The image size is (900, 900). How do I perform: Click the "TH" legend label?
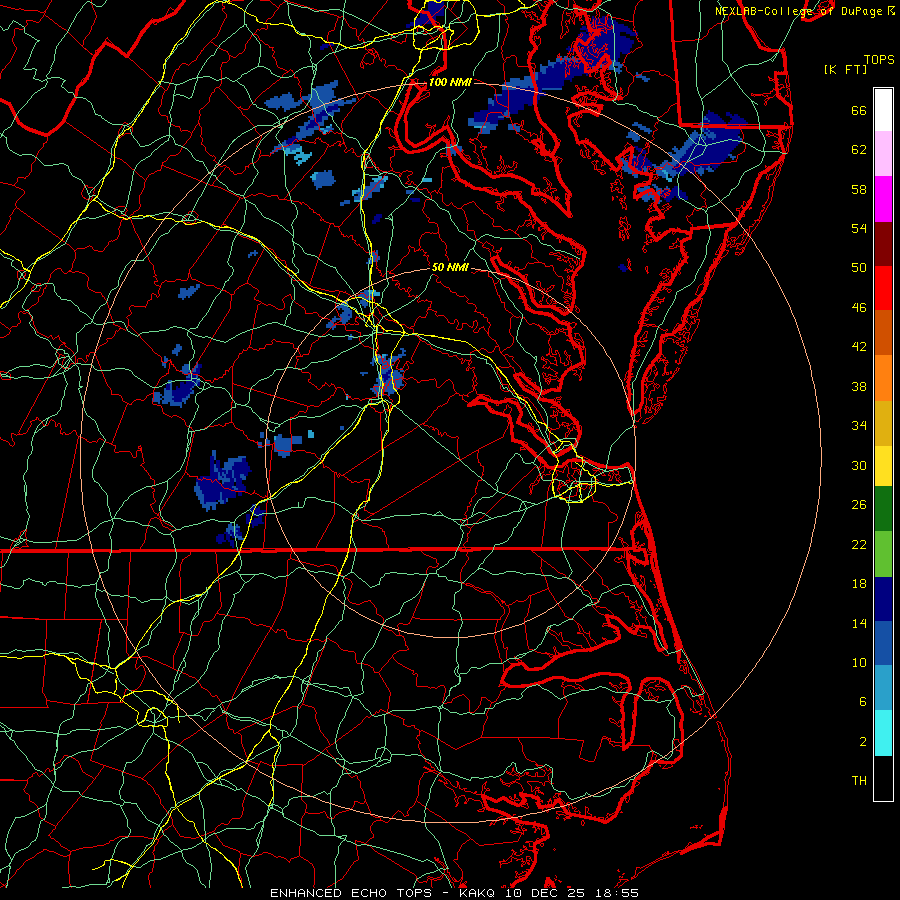[859, 781]
